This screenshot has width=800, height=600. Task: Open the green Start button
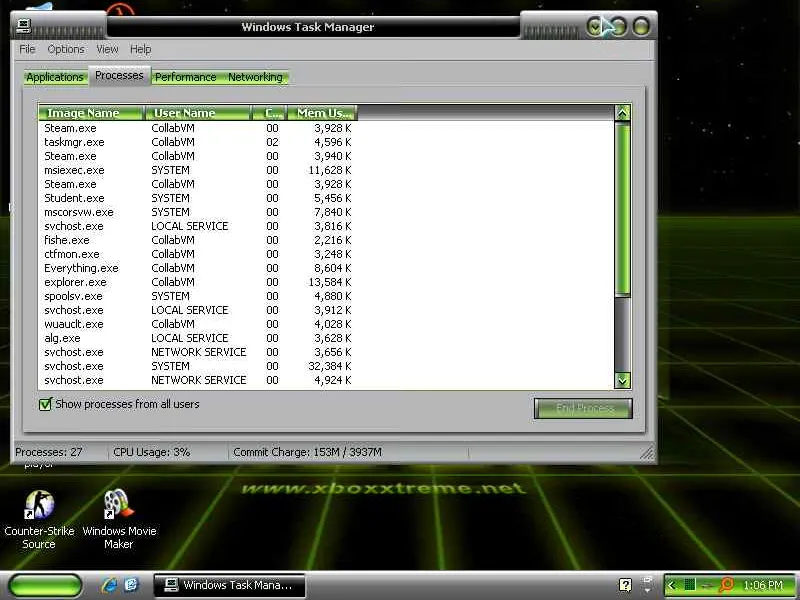point(45,585)
